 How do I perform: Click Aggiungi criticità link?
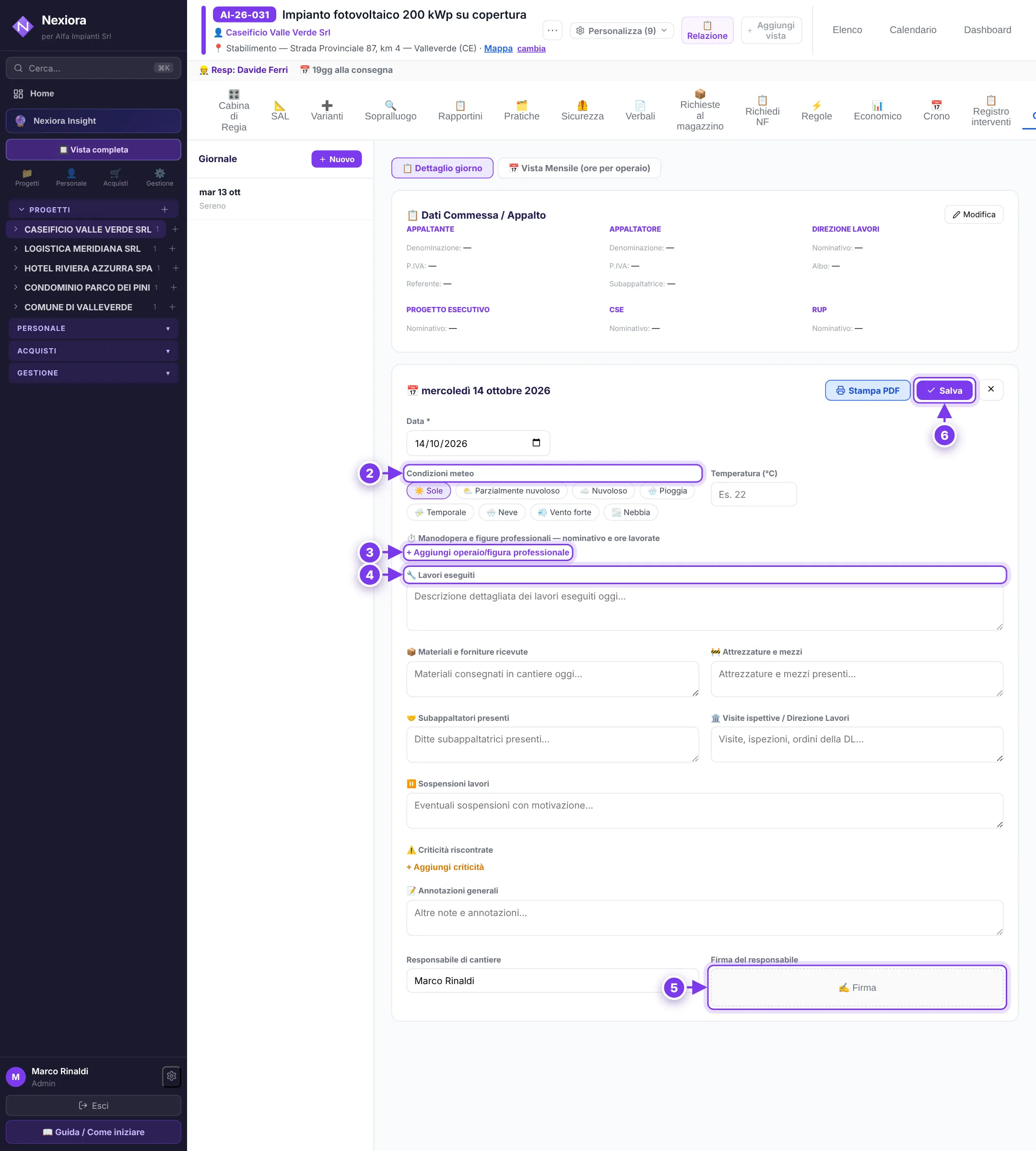pos(445,867)
